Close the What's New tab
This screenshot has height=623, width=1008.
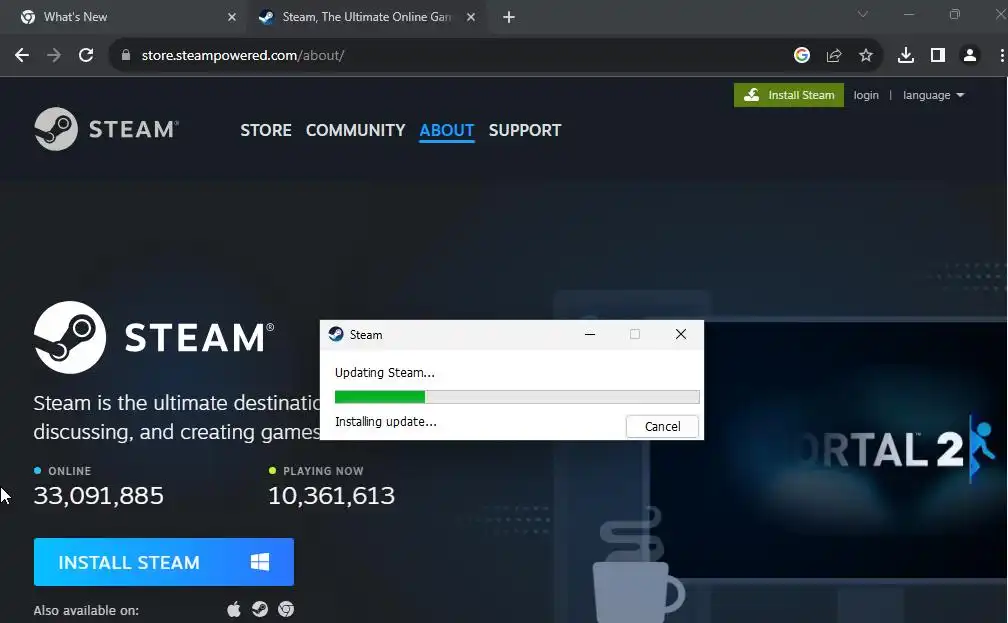(x=232, y=17)
